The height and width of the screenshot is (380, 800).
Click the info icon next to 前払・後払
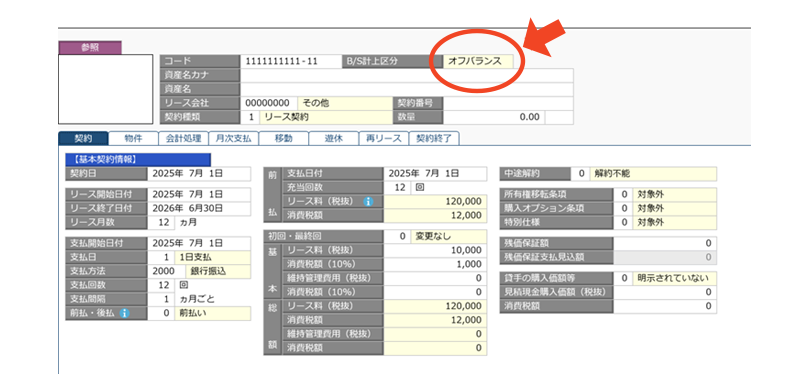point(123,313)
